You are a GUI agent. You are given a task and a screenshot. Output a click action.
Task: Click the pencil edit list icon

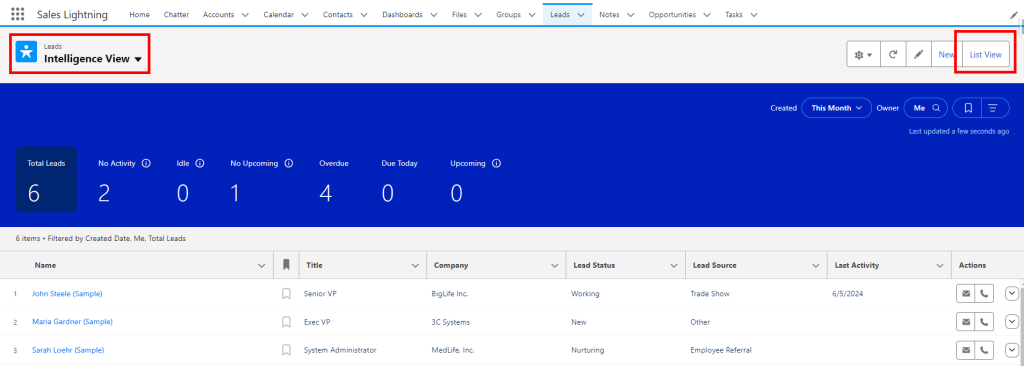(918, 55)
